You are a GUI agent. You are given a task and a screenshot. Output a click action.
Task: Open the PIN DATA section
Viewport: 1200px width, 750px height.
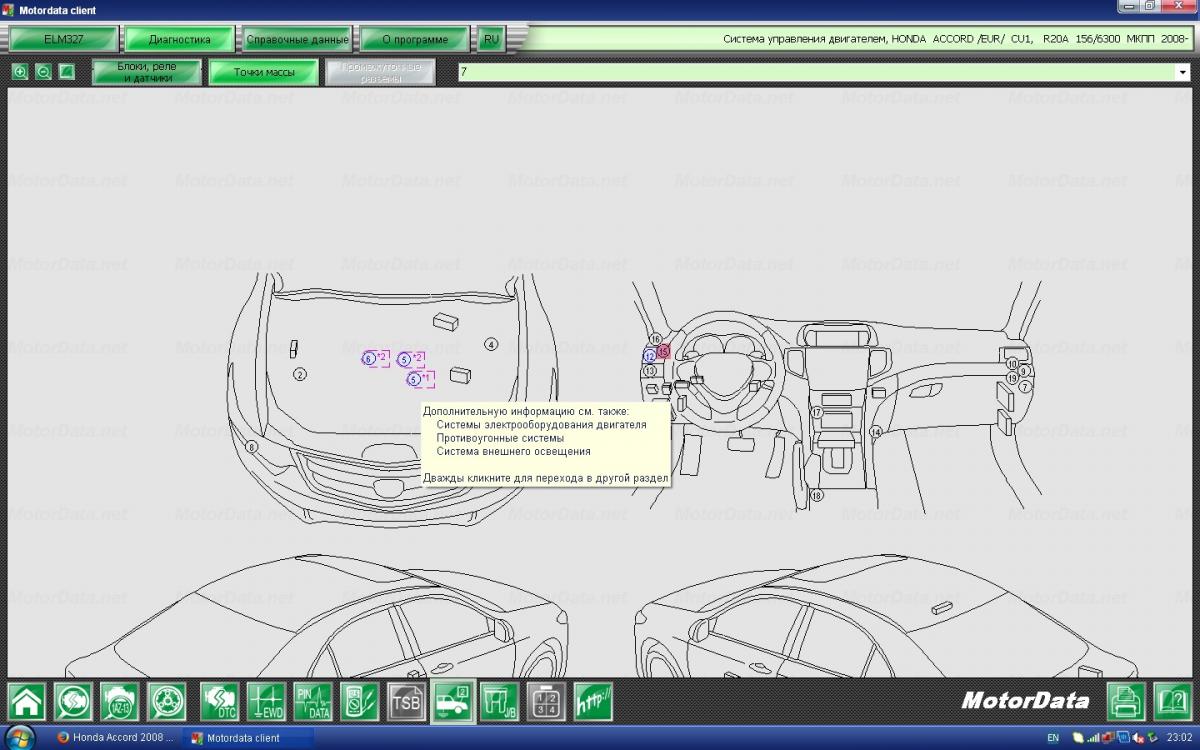[x=312, y=702]
